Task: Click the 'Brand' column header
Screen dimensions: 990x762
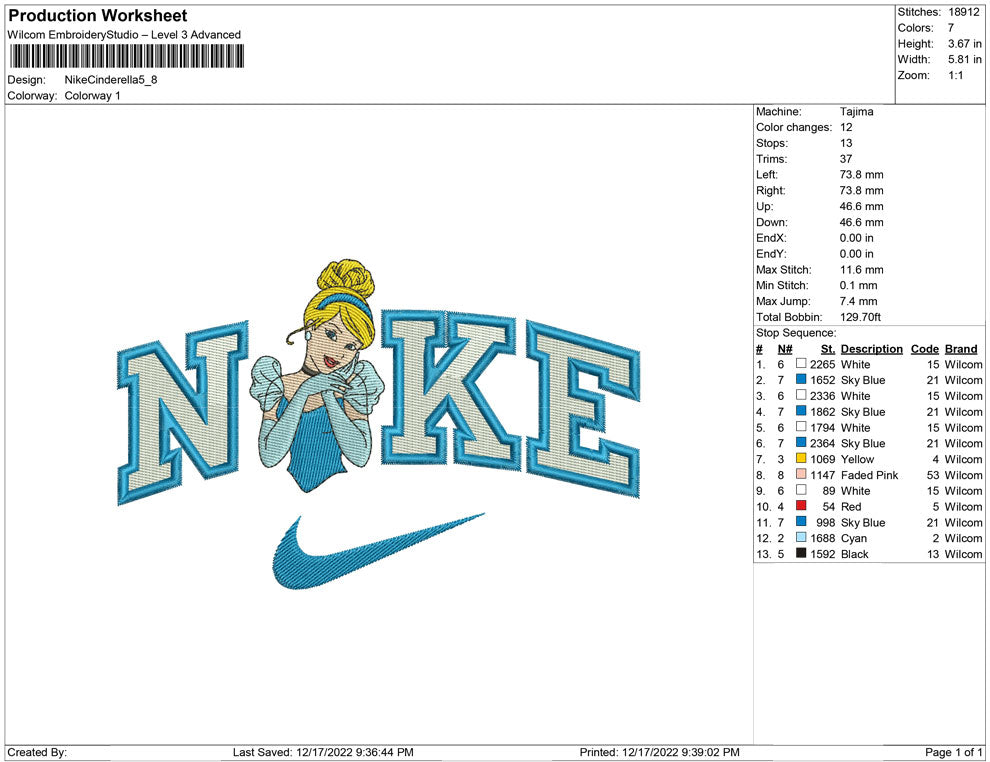Action: (x=961, y=348)
